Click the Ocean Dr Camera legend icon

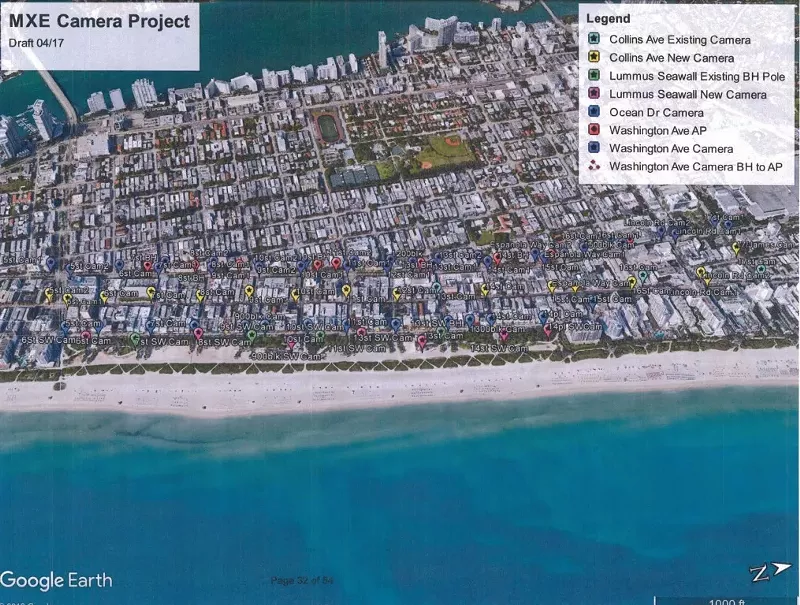click(x=593, y=112)
